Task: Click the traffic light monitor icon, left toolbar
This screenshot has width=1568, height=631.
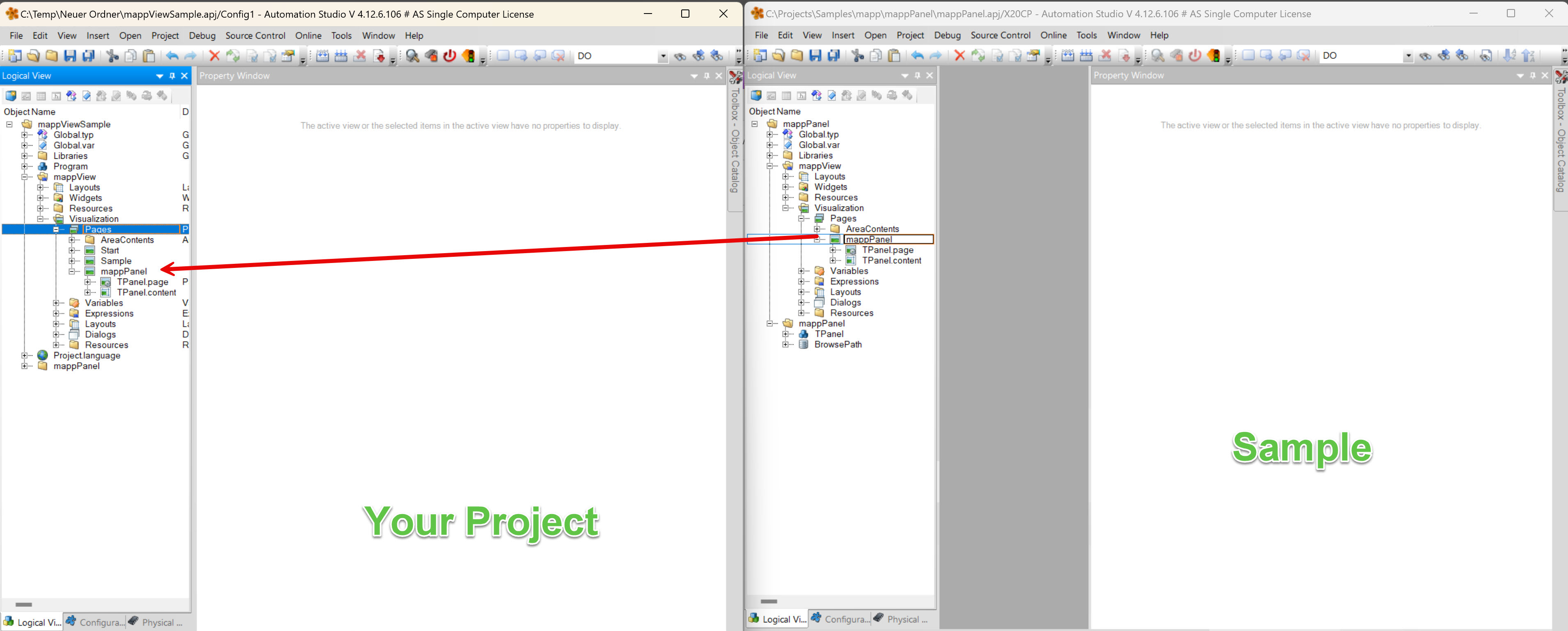Action: (x=468, y=56)
